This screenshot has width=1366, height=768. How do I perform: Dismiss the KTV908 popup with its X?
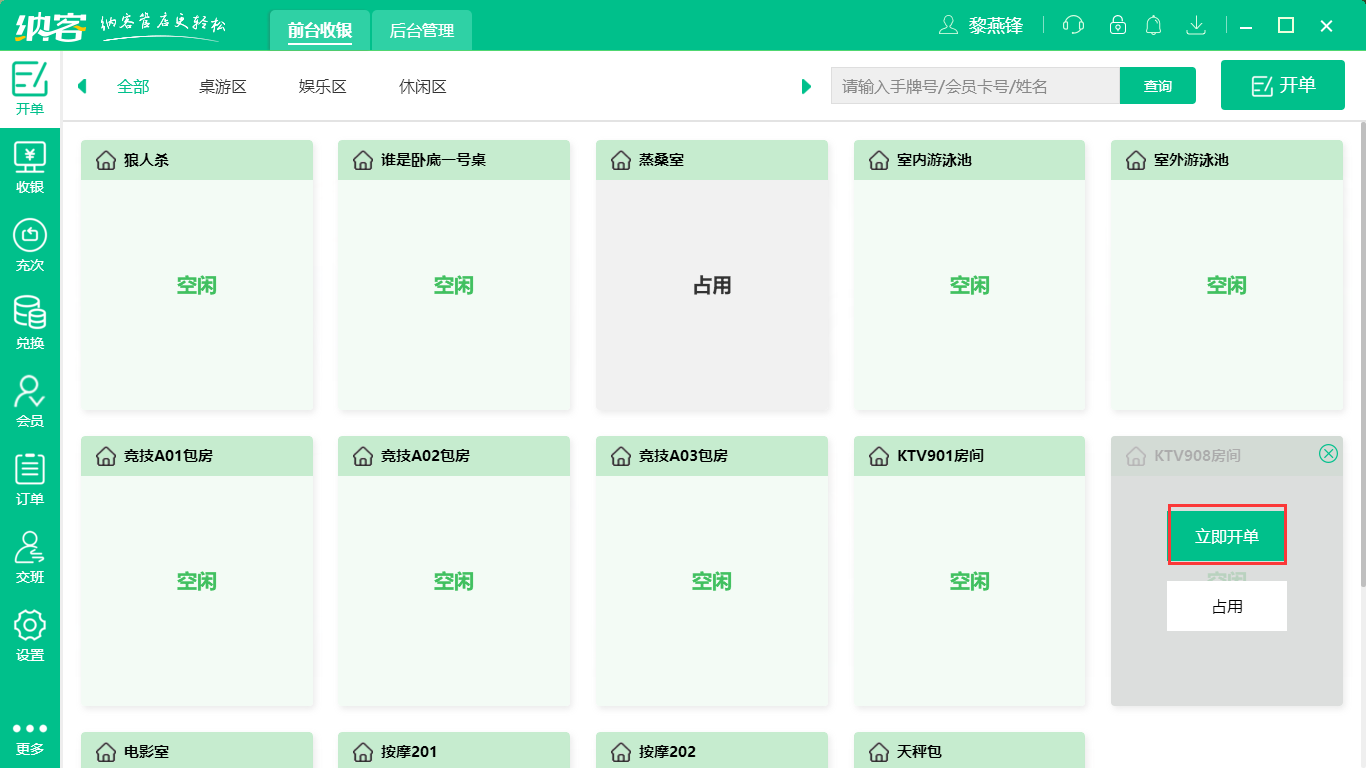(1329, 453)
